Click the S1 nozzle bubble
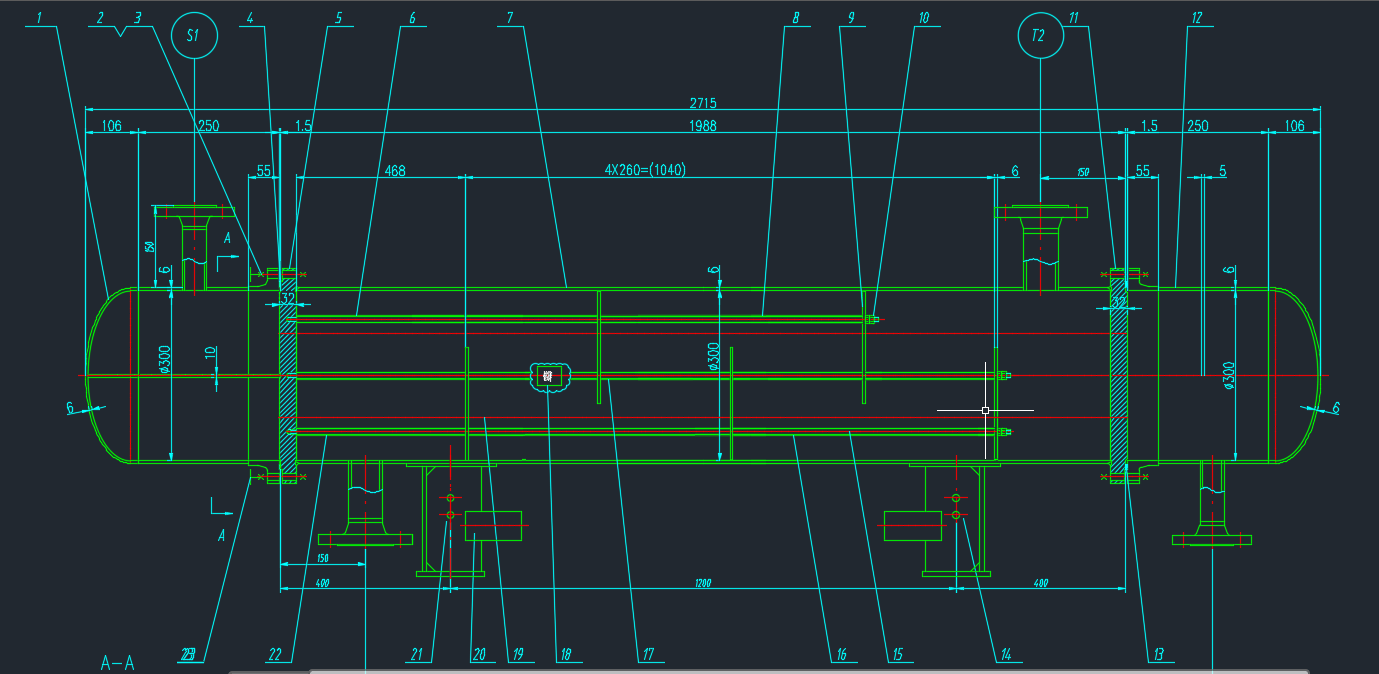The image size is (1379, 674). tap(194, 36)
